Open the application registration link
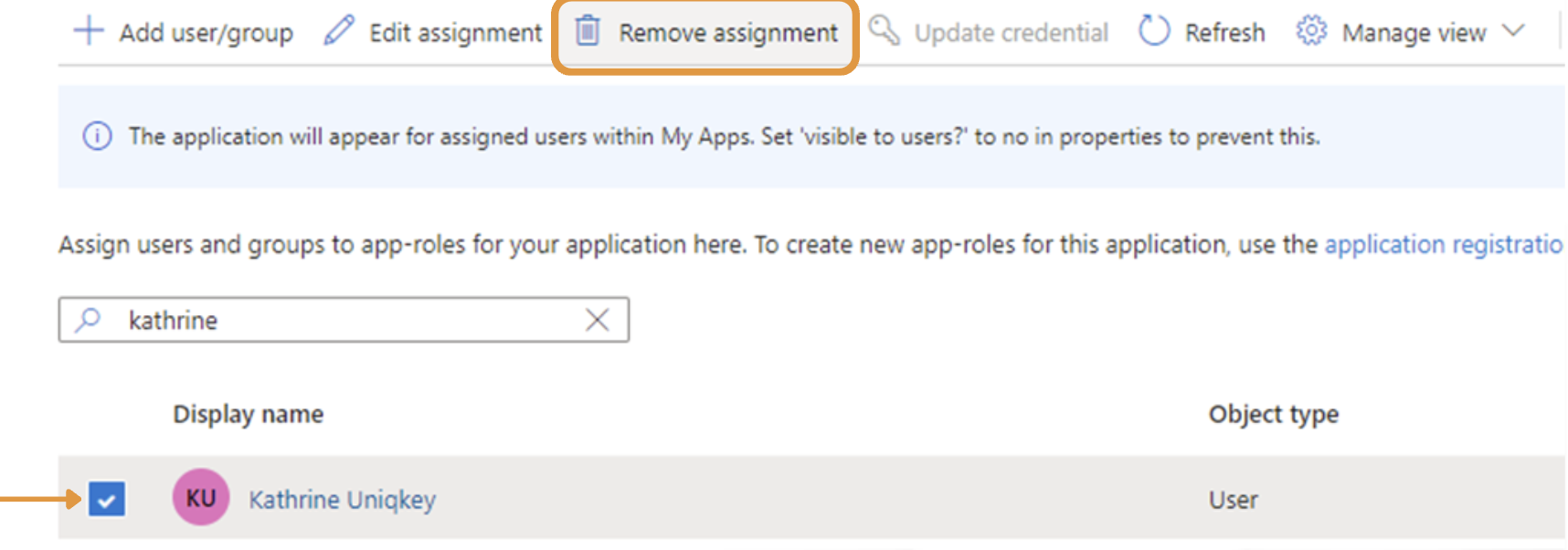This screenshot has width=1568, height=550. 1444,244
